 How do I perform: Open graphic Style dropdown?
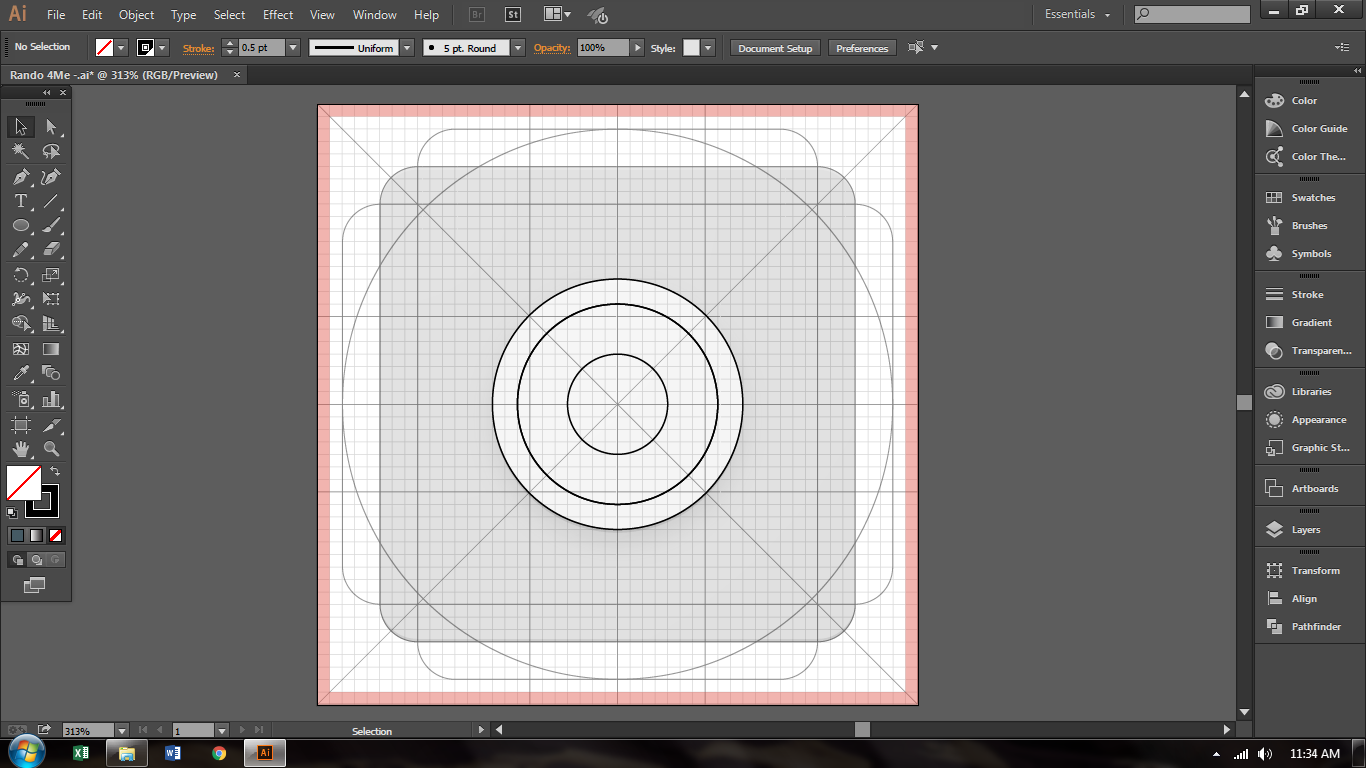pos(708,48)
